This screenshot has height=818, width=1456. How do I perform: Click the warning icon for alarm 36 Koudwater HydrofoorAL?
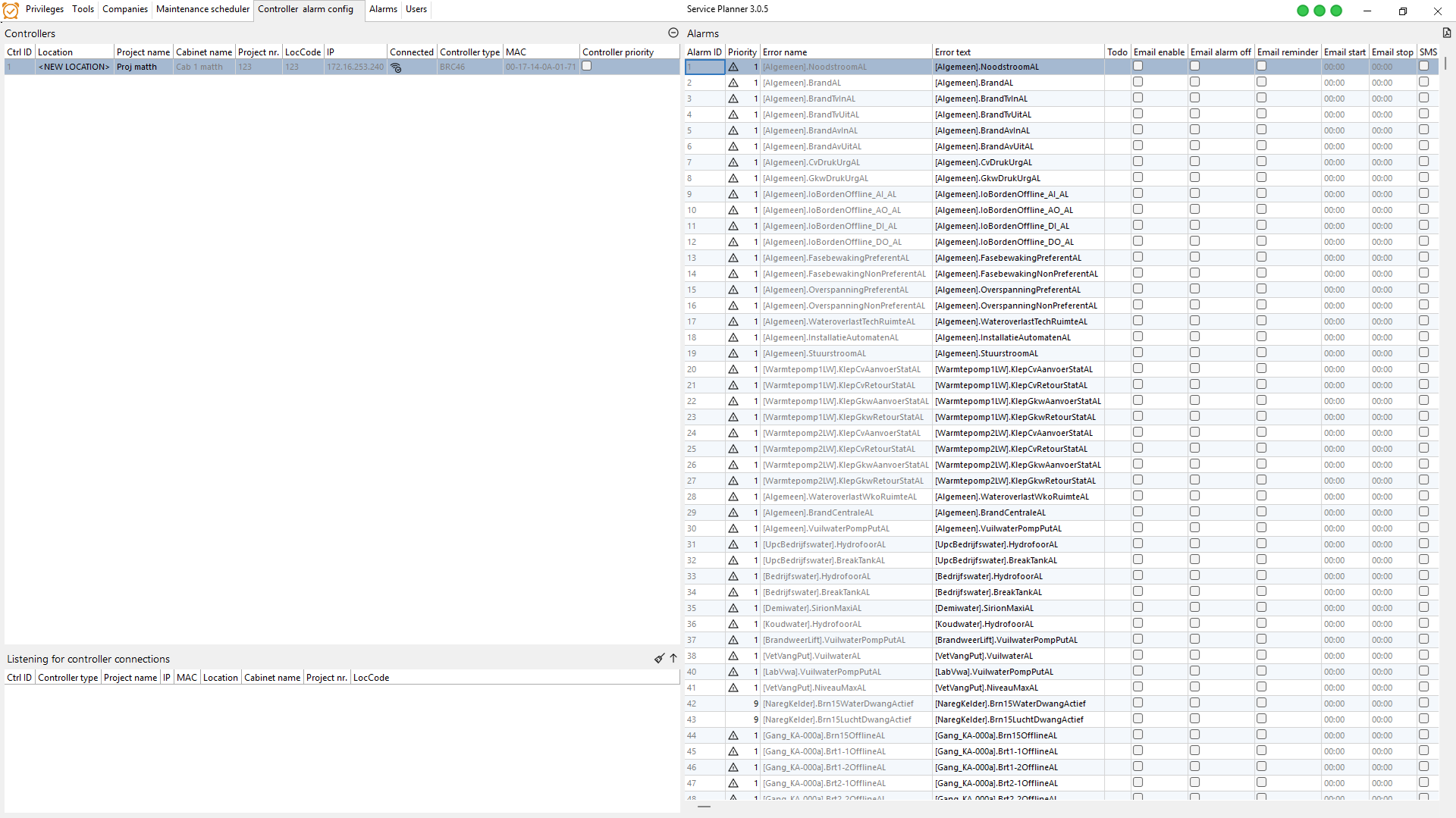pos(733,624)
